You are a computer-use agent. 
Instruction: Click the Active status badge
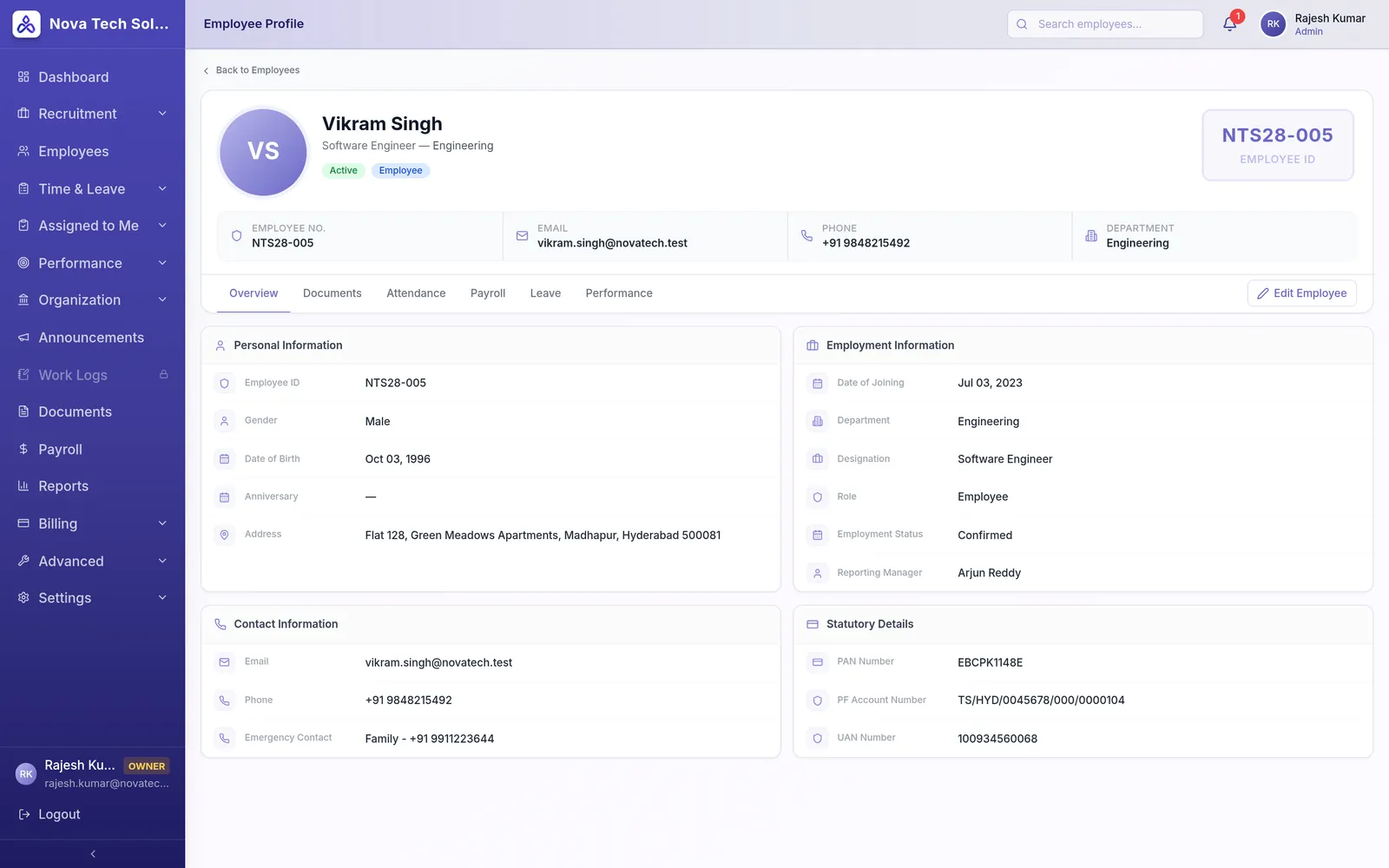pyautogui.click(x=343, y=170)
